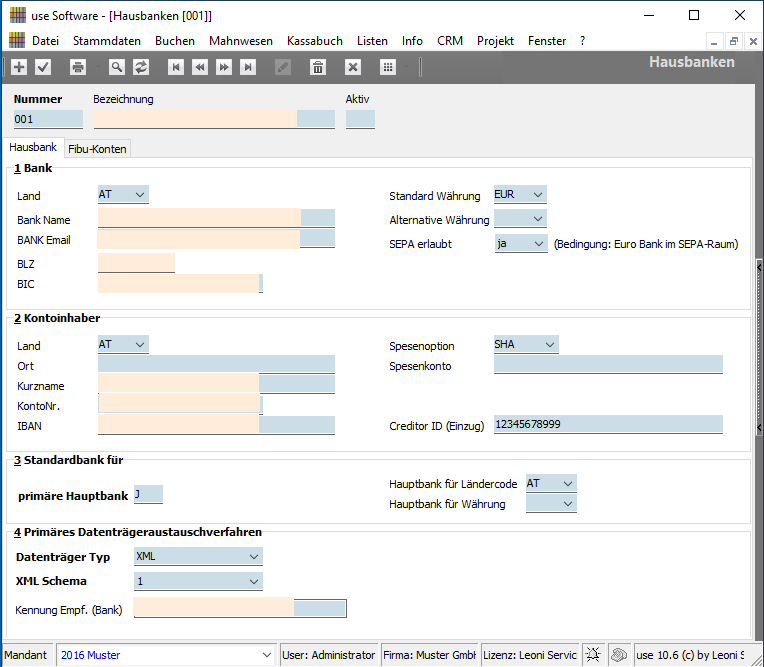
Task: Click the Creditor ID (Einzug) field
Action: (x=607, y=425)
